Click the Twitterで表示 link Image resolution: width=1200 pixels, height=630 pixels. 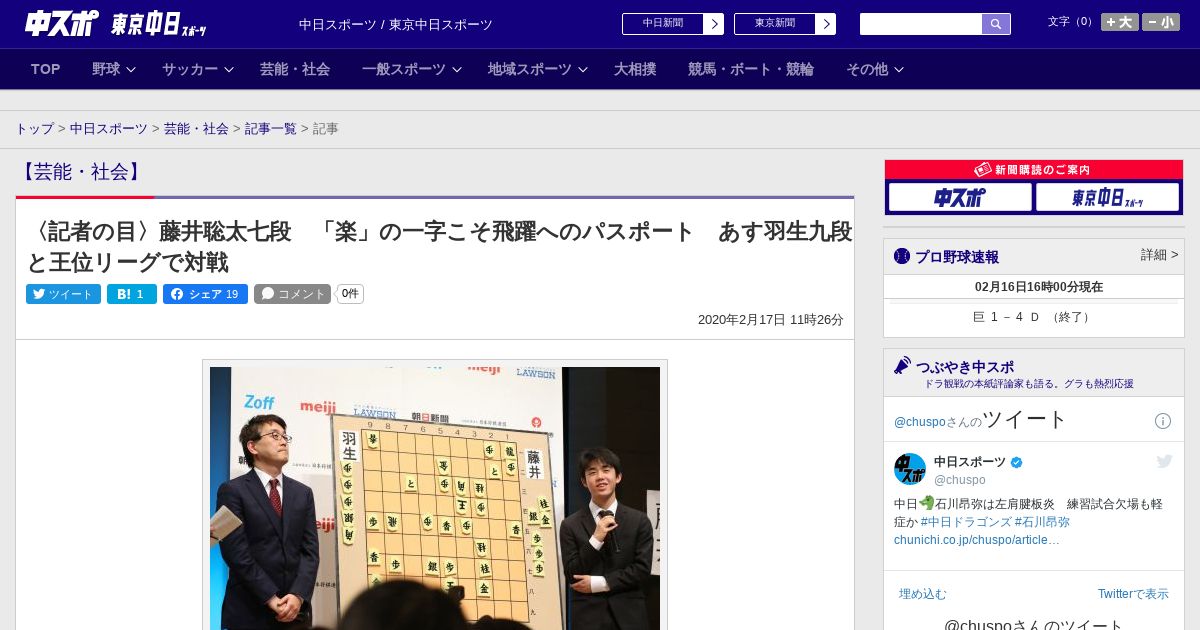[1133, 594]
